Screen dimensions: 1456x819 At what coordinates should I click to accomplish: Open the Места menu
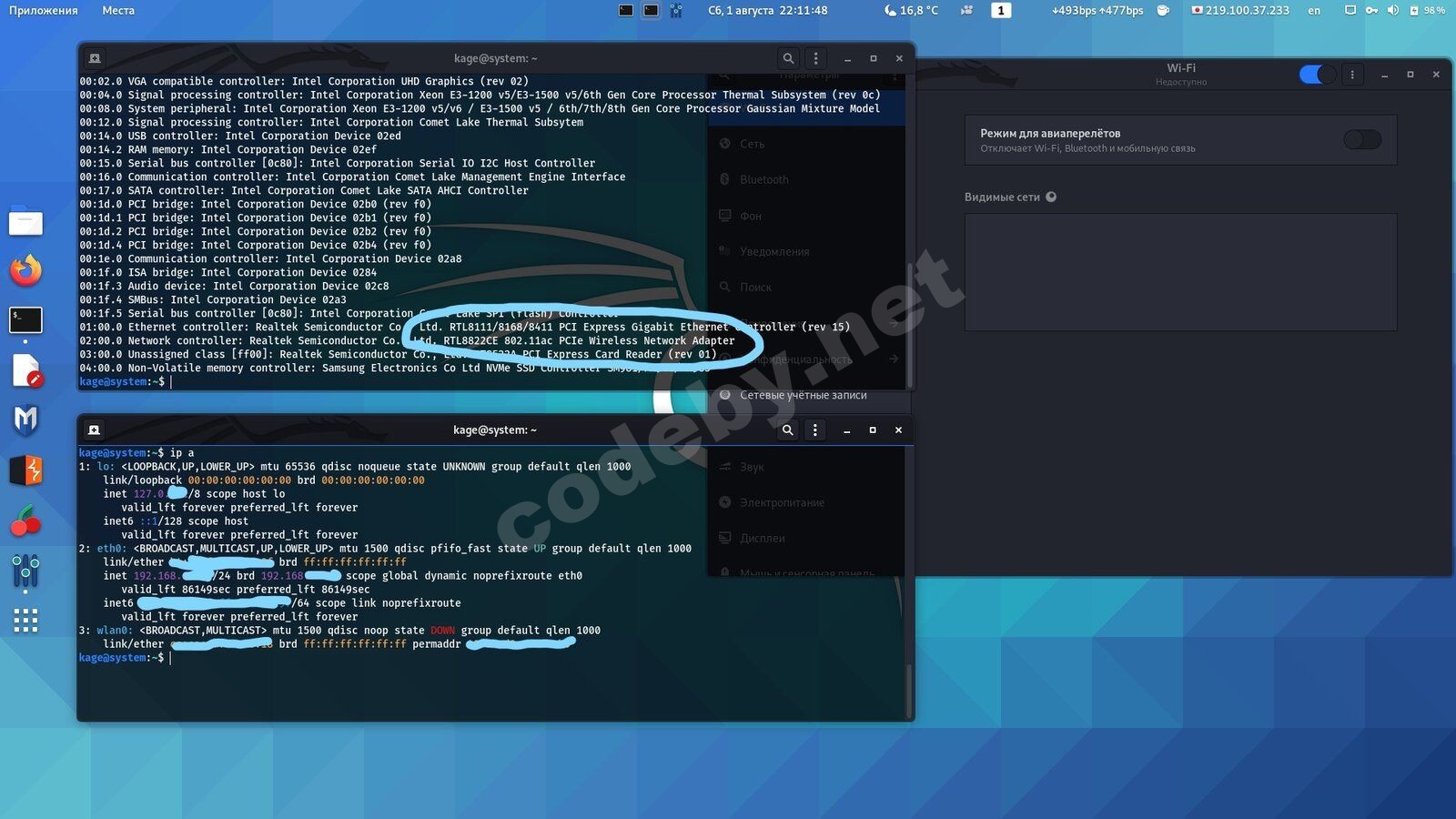pyautogui.click(x=118, y=10)
